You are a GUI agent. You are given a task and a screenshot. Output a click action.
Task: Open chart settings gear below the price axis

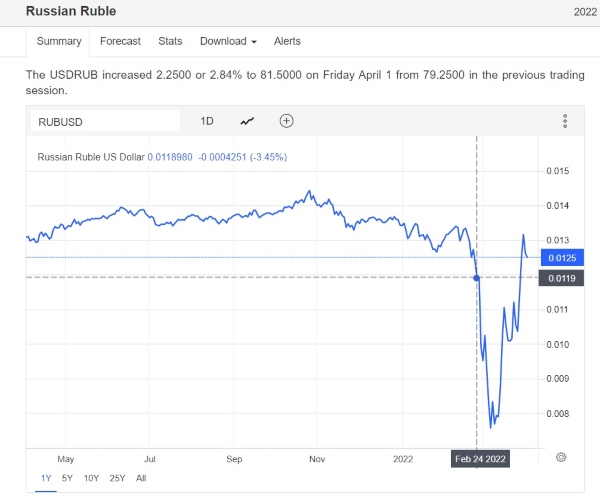pyautogui.click(x=561, y=457)
